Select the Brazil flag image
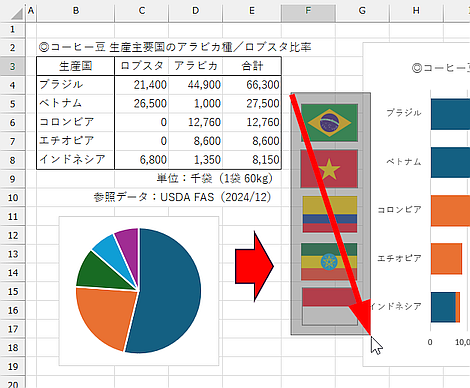Image resolution: width=470 pixels, height=388 pixels. 329,123
